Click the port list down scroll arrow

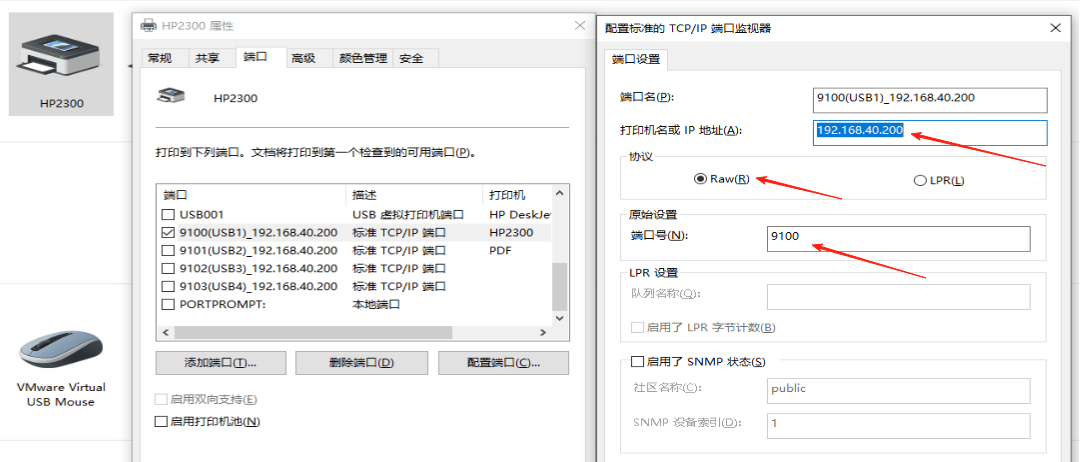pyautogui.click(x=560, y=318)
